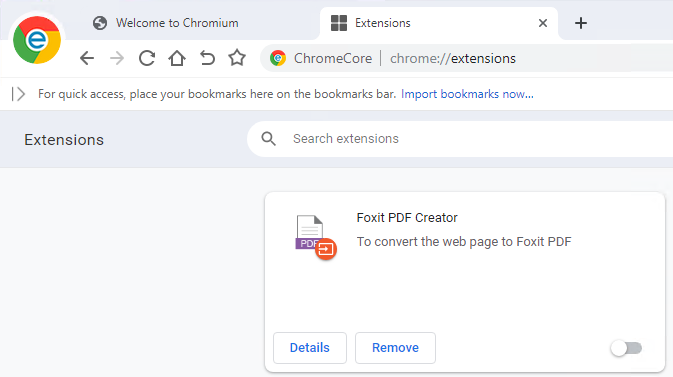Reload the page with refresh icon

[147, 58]
